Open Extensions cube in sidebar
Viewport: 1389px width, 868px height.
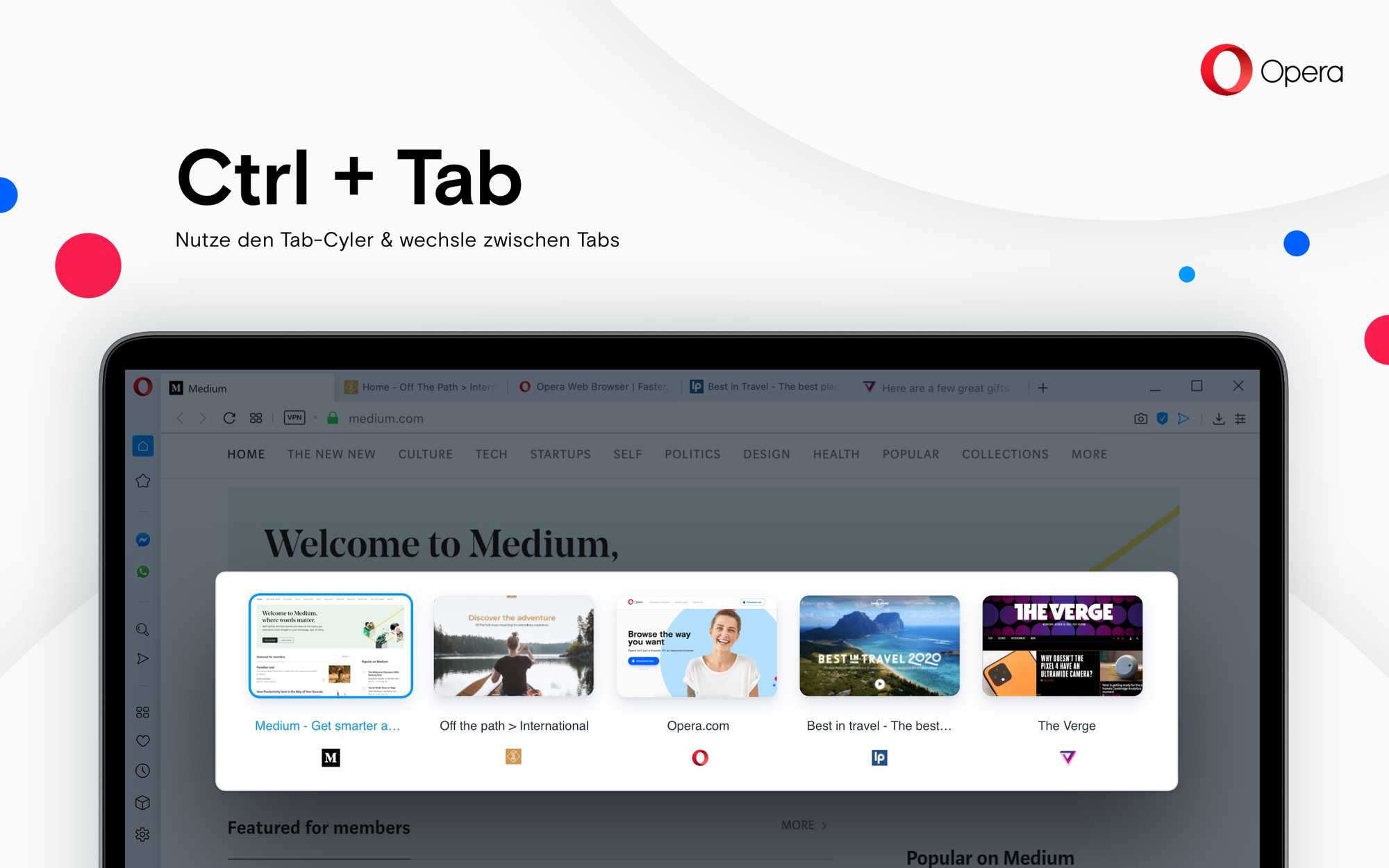[x=143, y=803]
